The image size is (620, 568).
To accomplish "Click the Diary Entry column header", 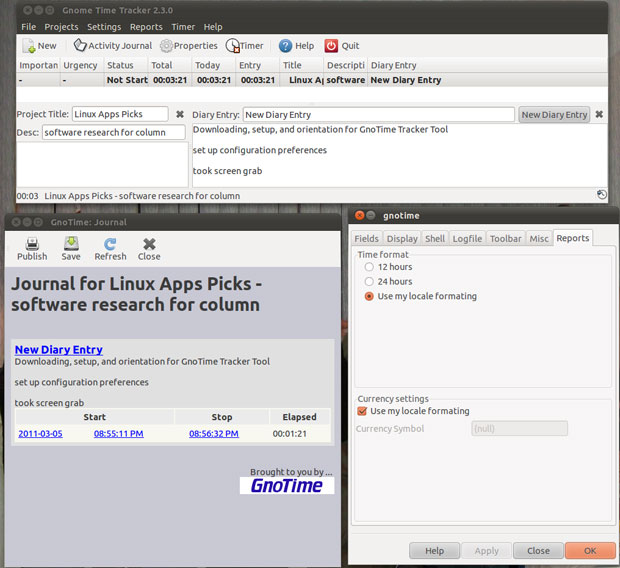I will coord(487,65).
